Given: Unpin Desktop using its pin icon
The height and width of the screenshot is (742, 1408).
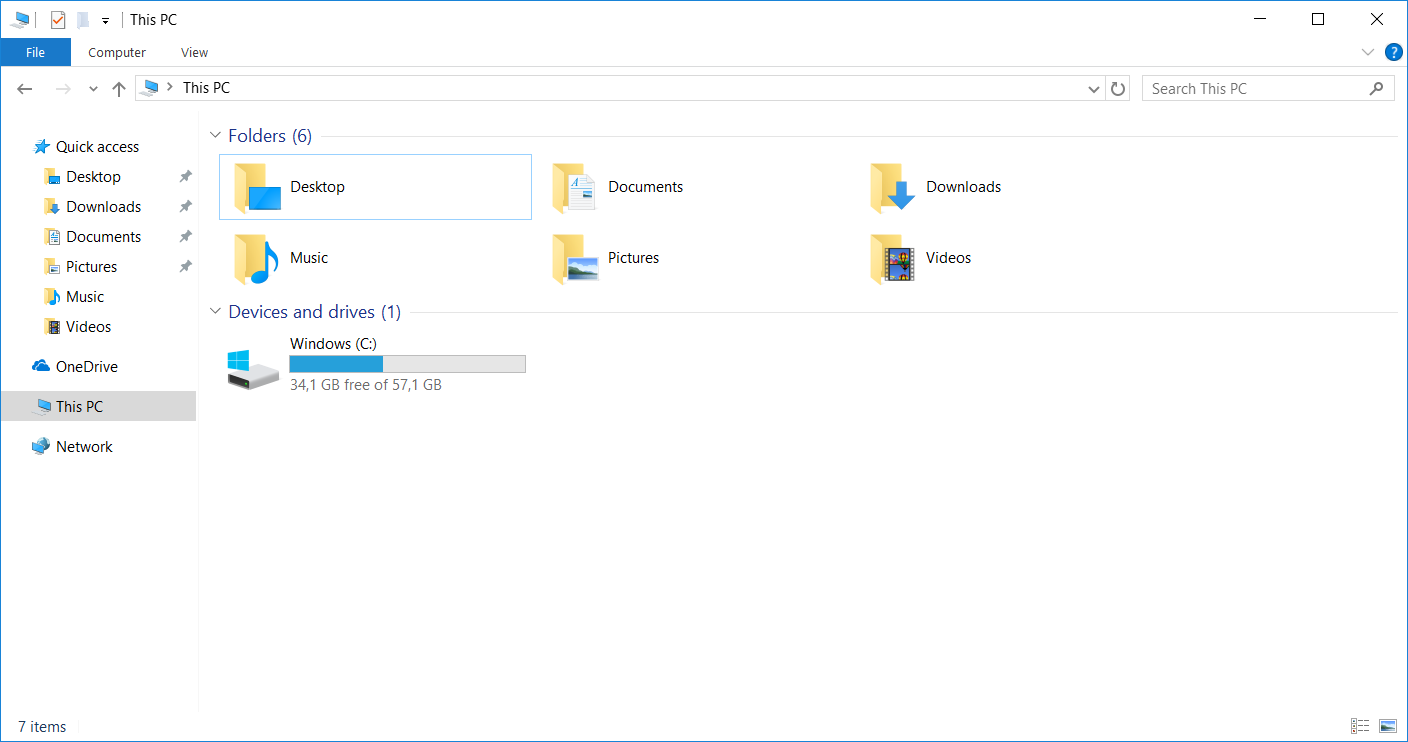Looking at the screenshot, I should (185, 177).
